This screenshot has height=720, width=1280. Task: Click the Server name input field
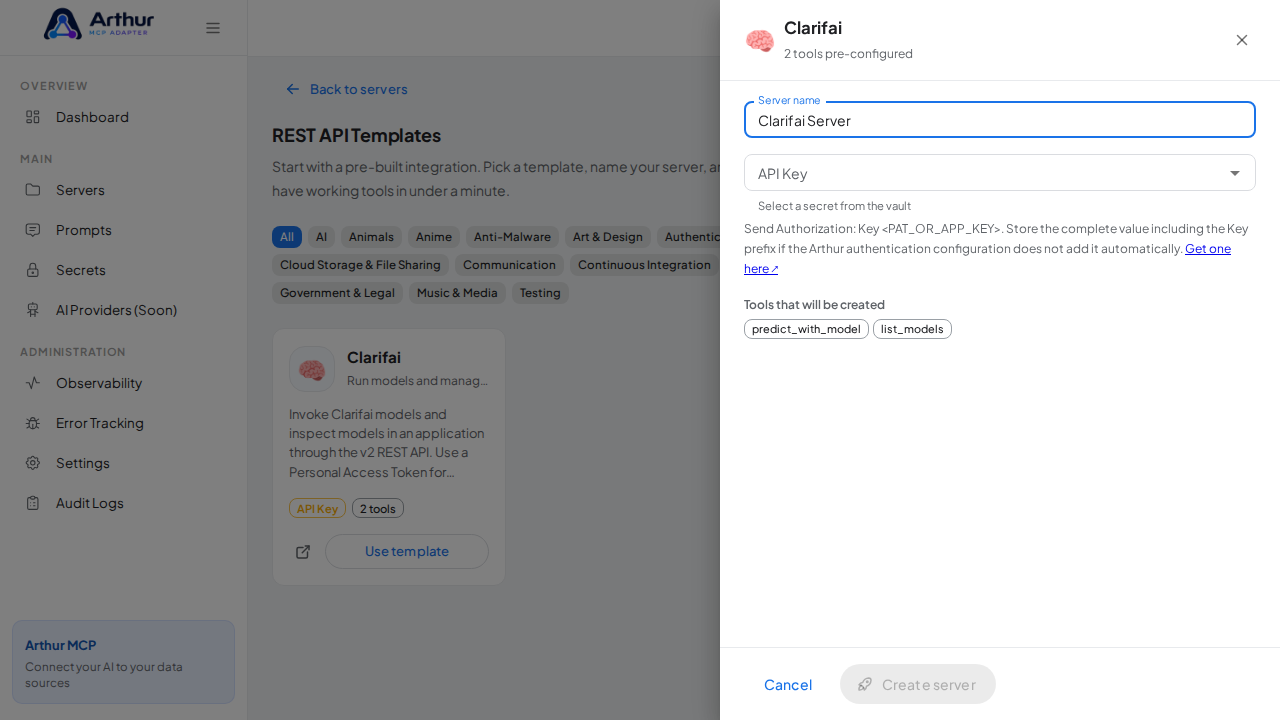(x=1000, y=120)
